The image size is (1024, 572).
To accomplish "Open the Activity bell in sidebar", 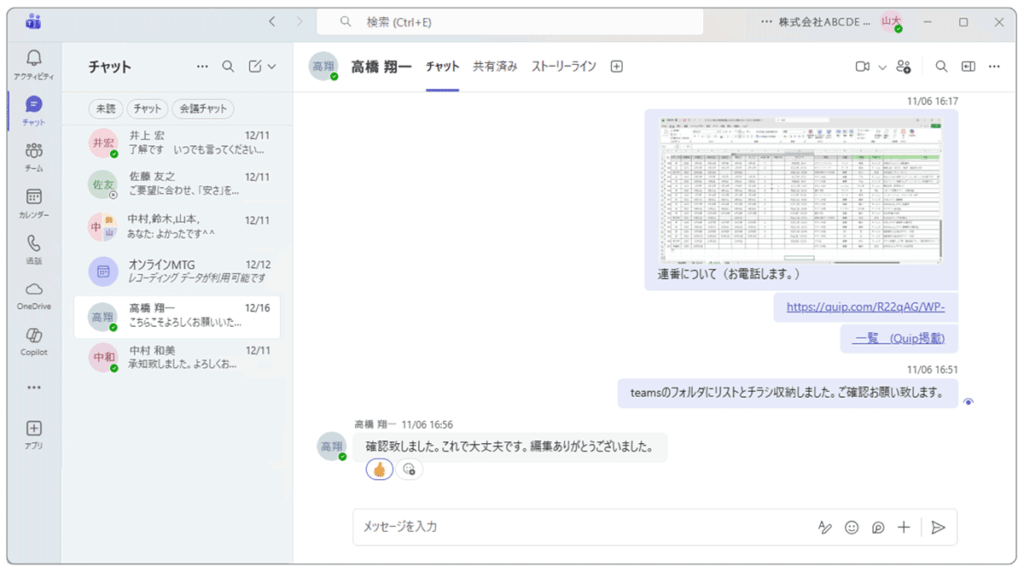I will [34, 65].
